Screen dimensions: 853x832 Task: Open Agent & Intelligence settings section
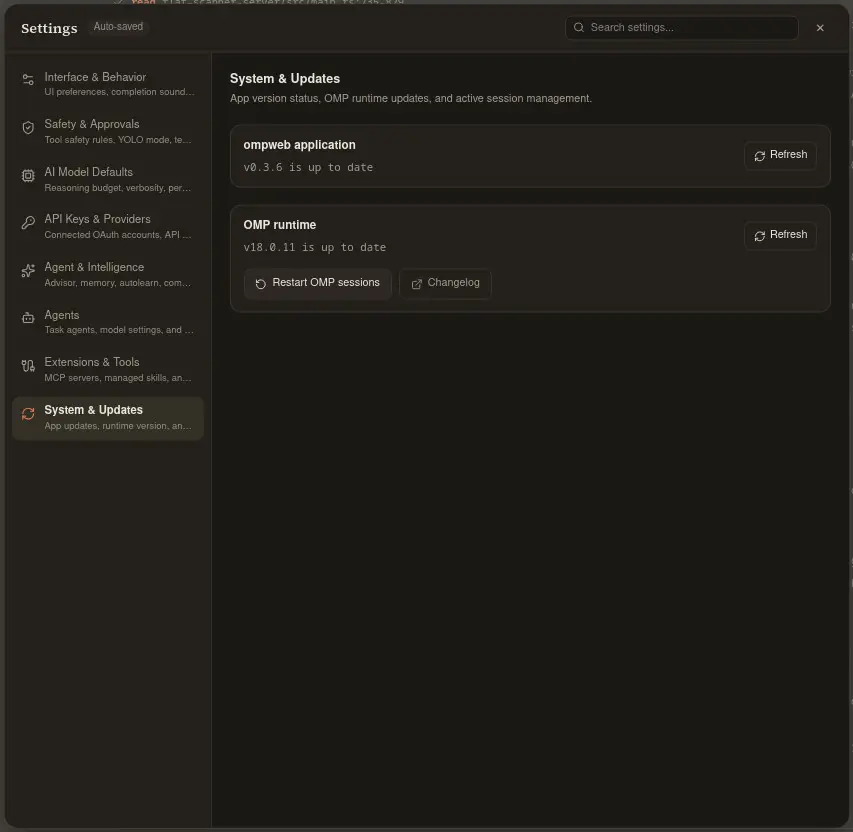[108, 274]
